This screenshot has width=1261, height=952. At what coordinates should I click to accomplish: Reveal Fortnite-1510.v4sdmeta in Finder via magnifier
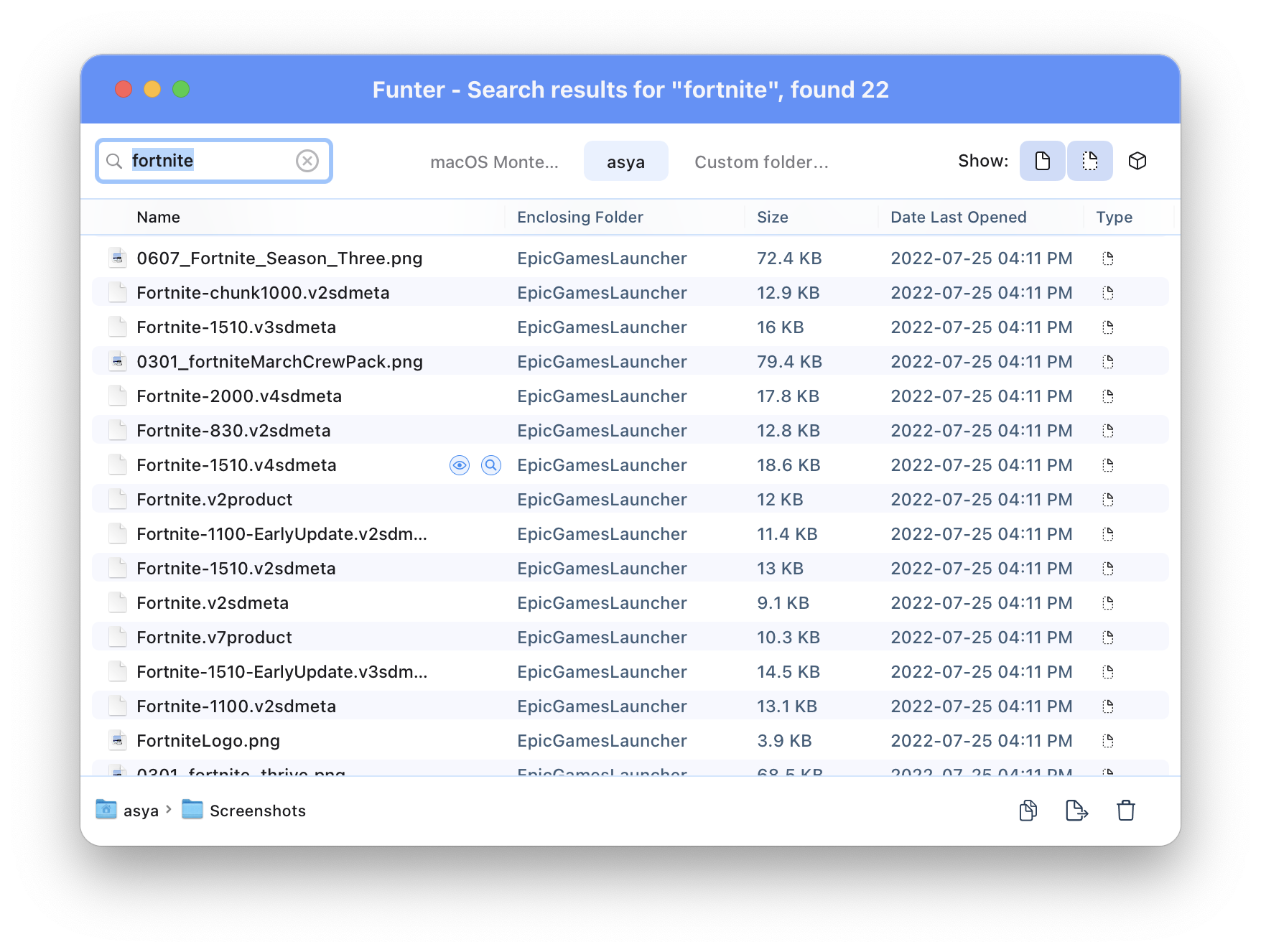(491, 465)
